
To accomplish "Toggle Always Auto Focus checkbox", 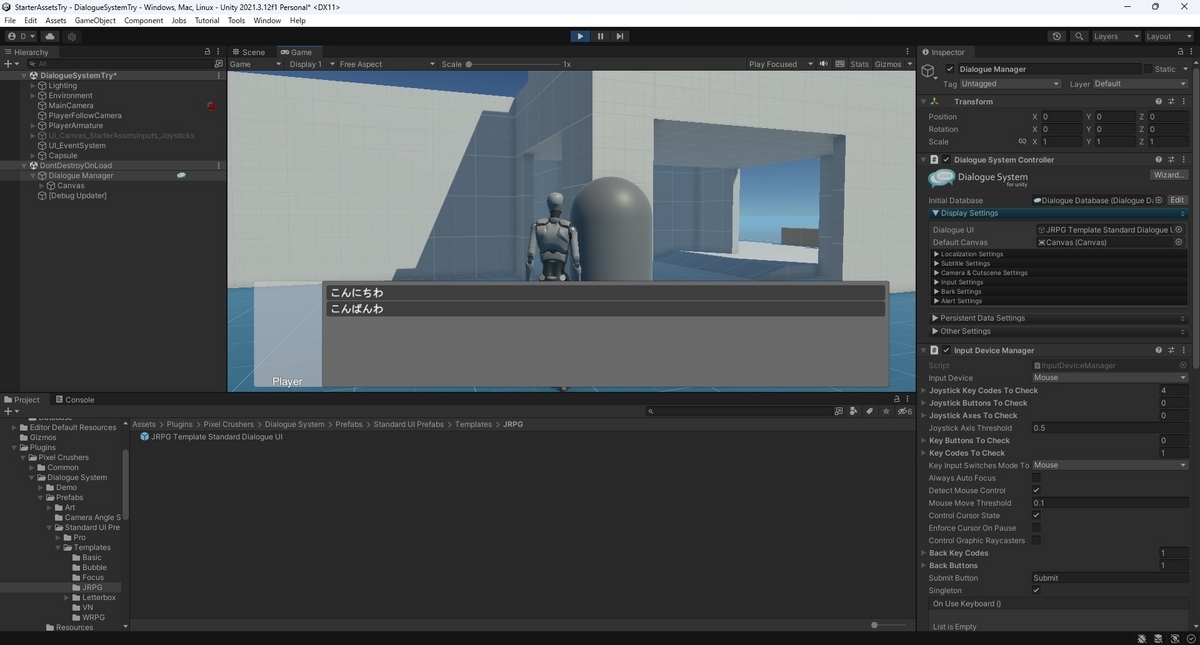I will click(x=1036, y=478).
